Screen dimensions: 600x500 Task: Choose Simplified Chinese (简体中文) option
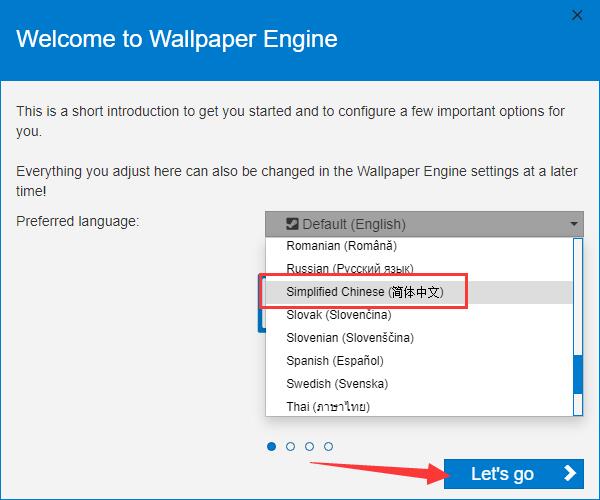coord(419,292)
